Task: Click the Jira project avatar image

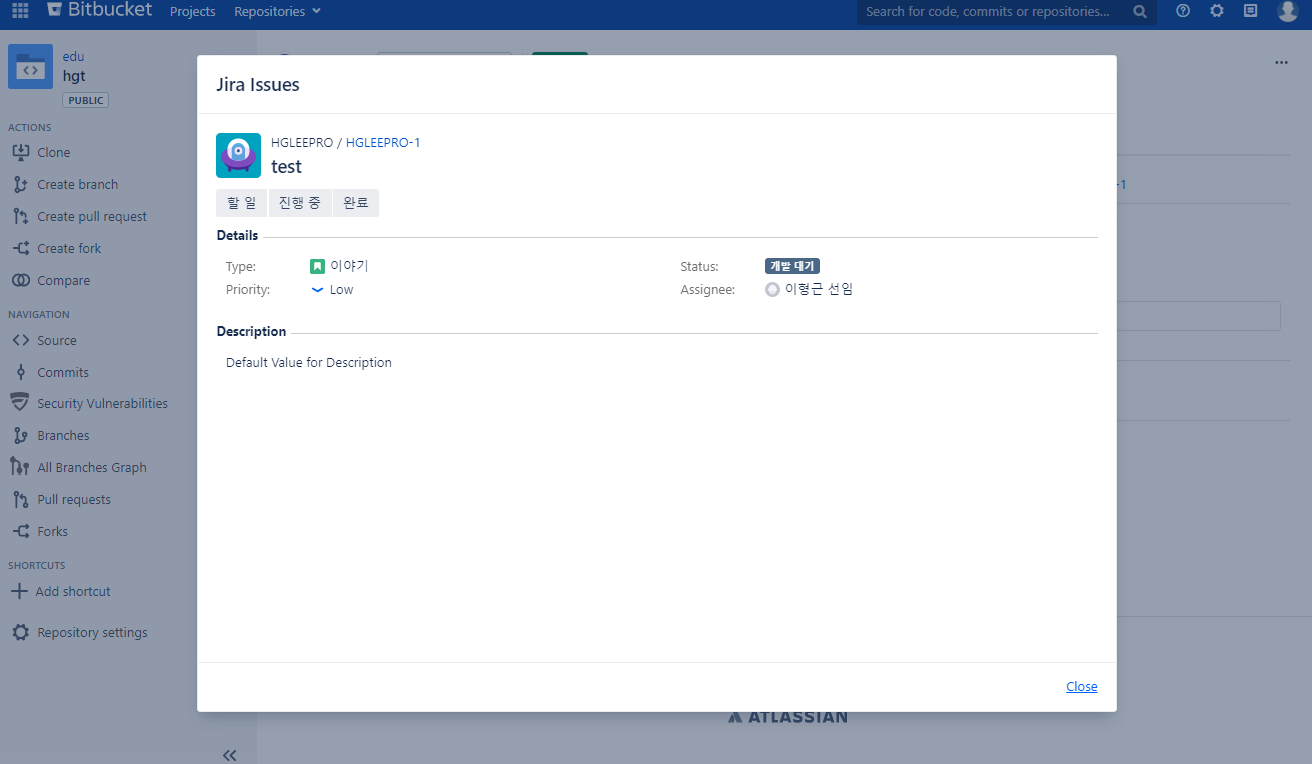Action: [x=238, y=155]
